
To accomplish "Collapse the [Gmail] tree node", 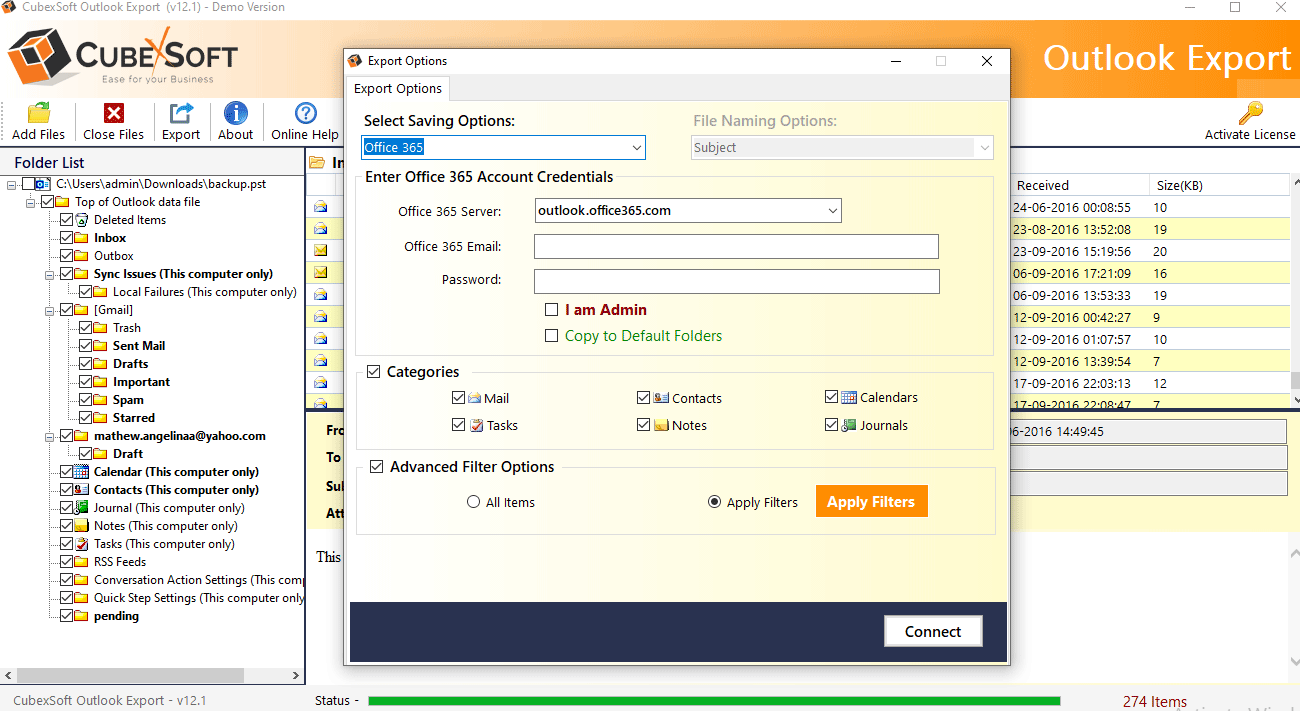I will (51, 310).
